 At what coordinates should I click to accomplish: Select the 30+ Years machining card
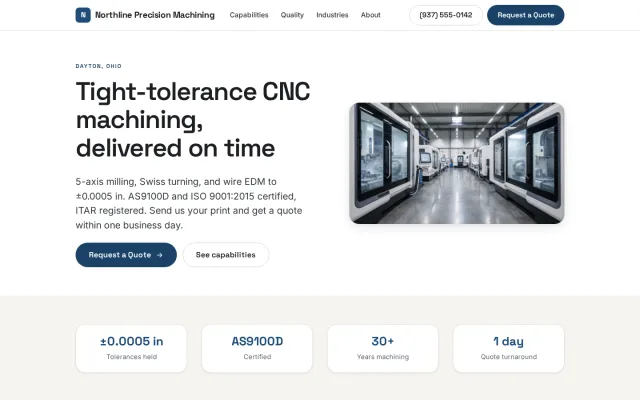(x=383, y=349)
